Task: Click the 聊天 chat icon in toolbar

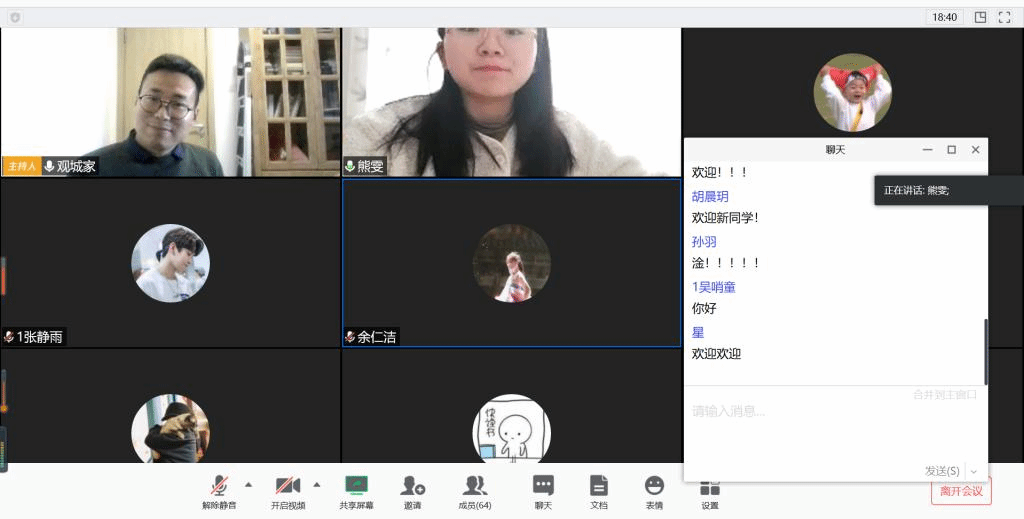Action: (543, 491)
